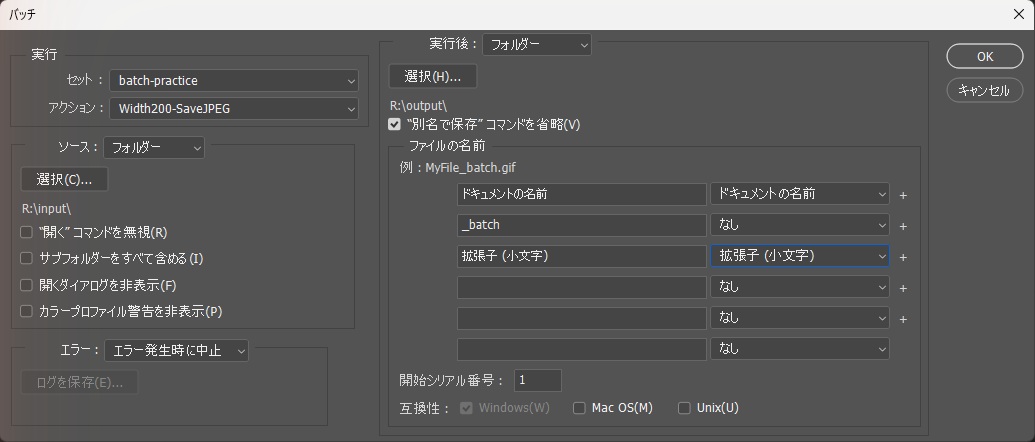Screen dimensions: 1035x442
Task: Close the バッチ dialog window
Action: [1018, 15]
